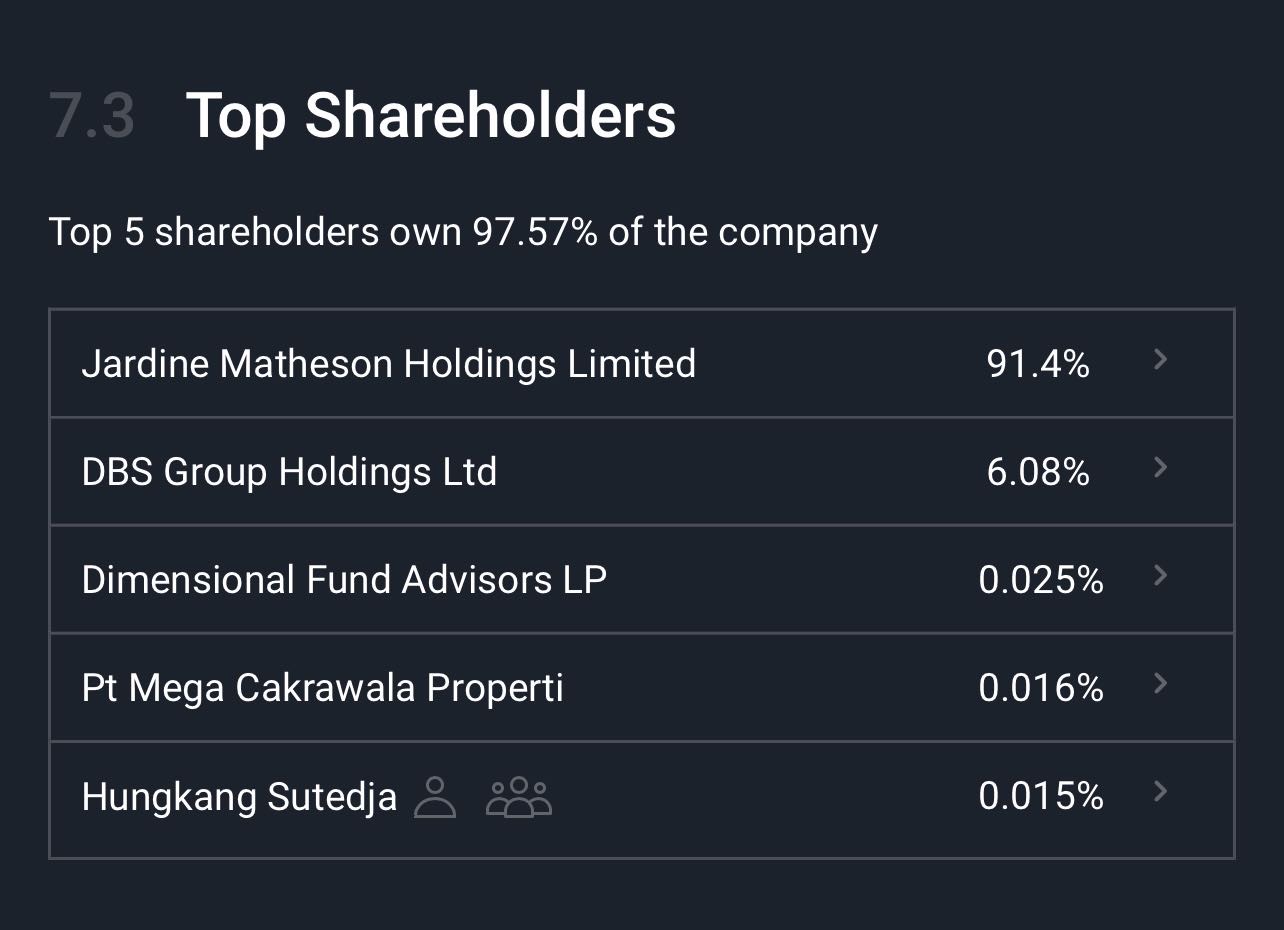
Task: Open Dimensional Fund Advisors LP name
Action: 344,580
